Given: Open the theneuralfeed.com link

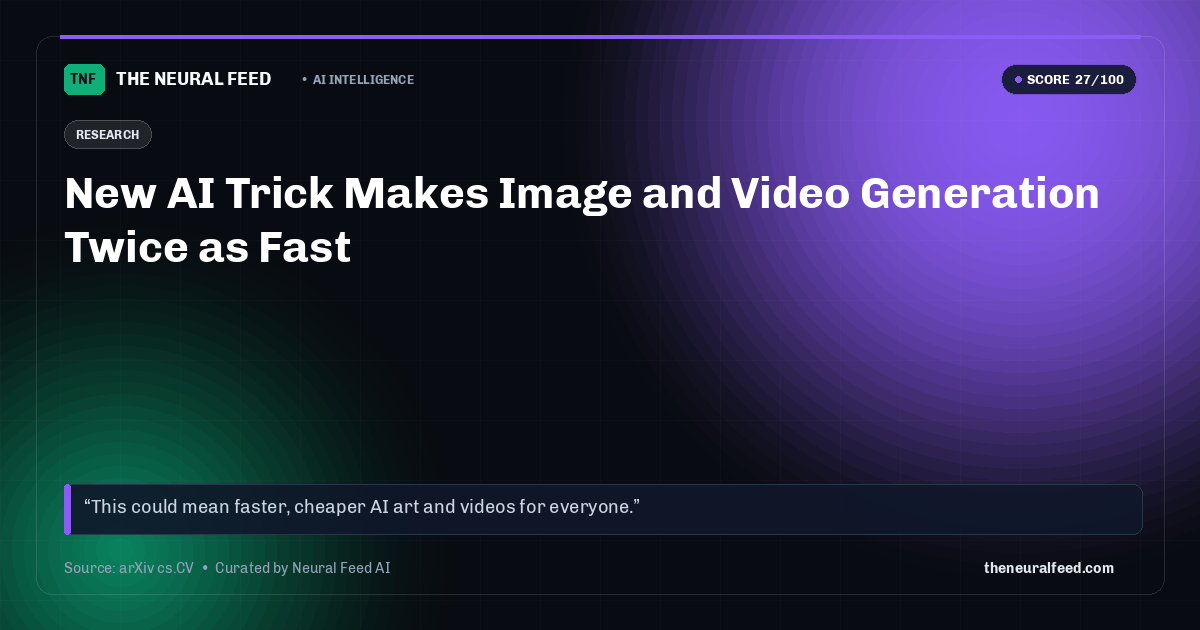Looking at the screenshot, I should [1048, 568].
